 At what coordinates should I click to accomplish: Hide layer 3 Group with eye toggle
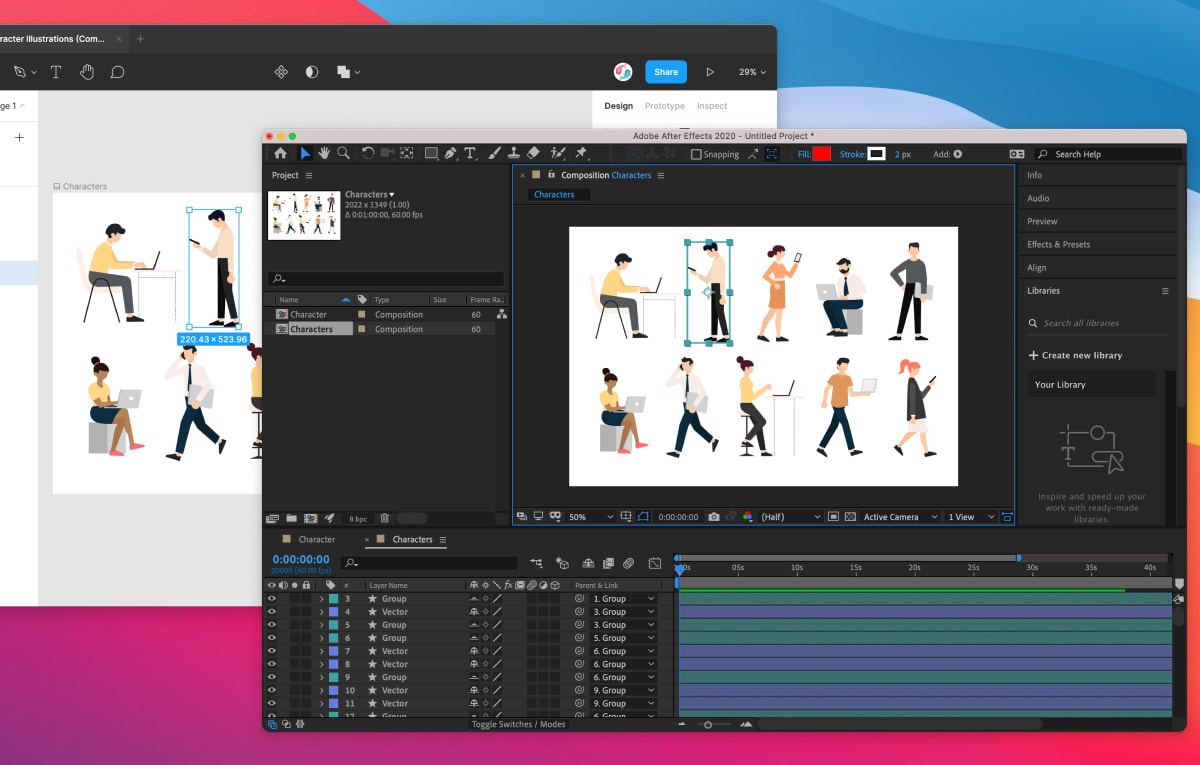point(271,599)
